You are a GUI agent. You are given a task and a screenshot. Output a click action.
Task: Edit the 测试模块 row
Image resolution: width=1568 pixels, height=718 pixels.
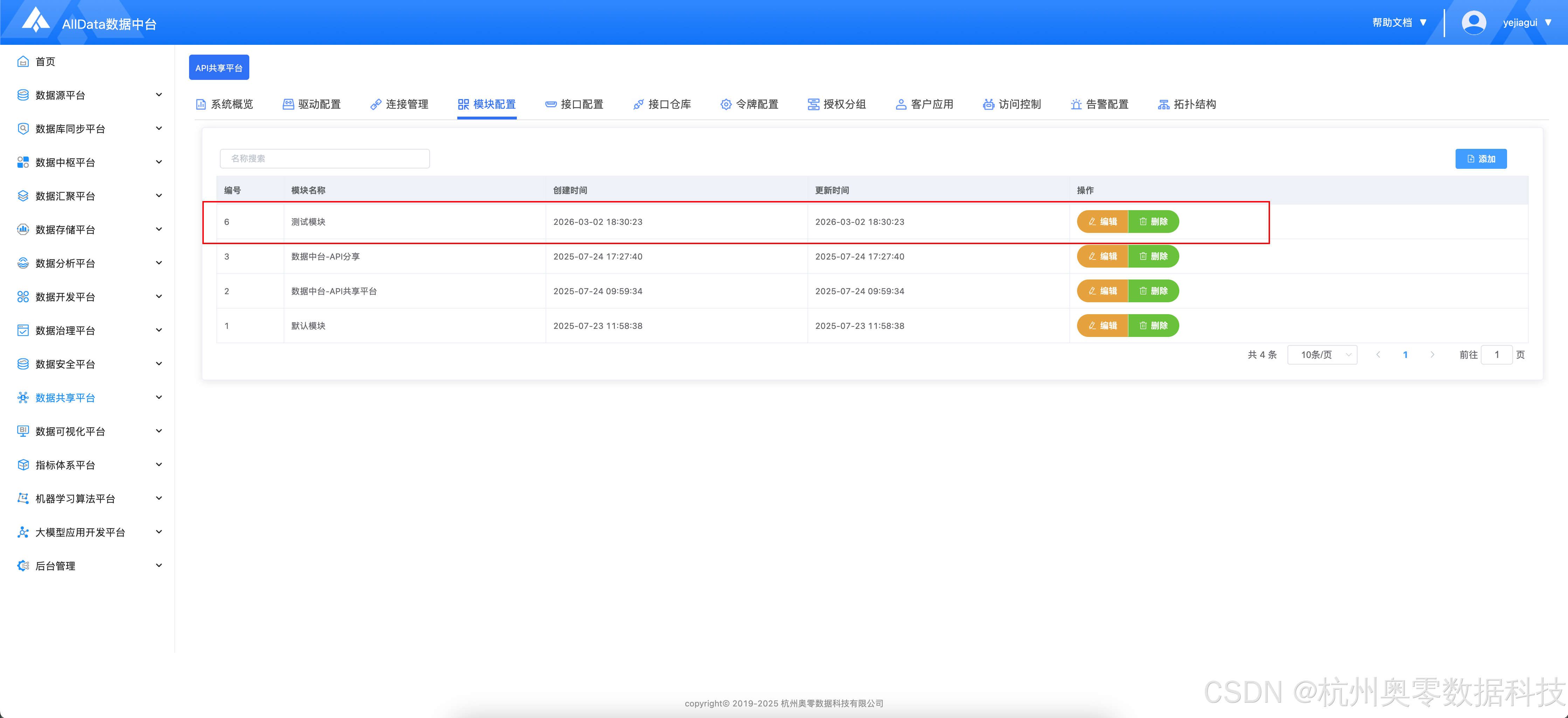point(1102,222)
